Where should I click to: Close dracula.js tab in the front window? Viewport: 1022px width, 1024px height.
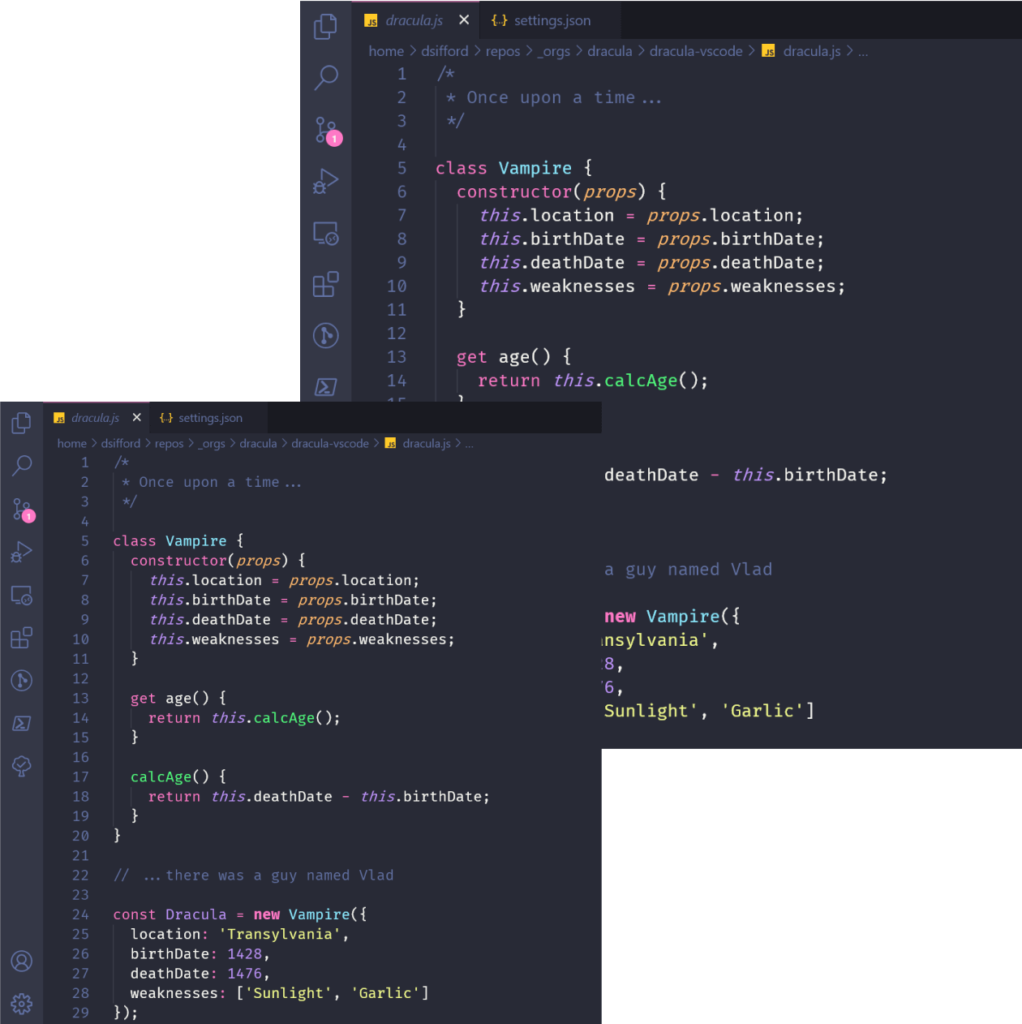click(137, 418)
